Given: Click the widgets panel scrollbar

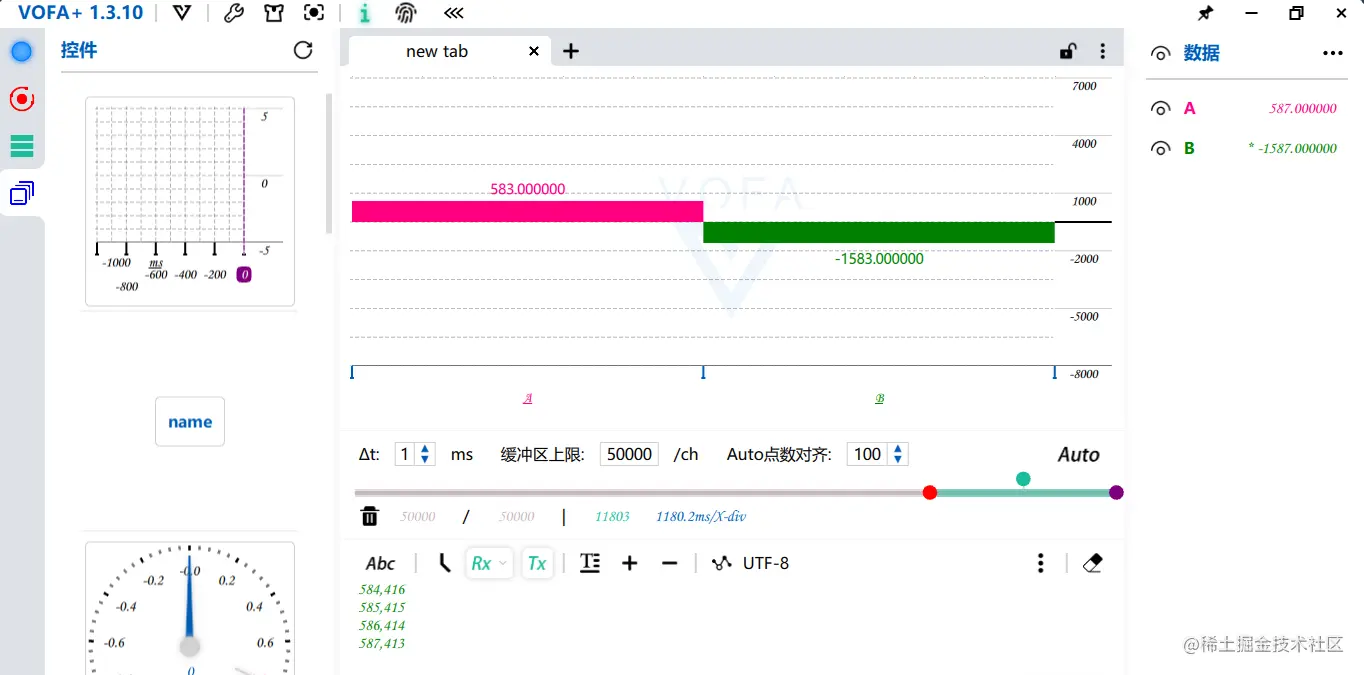Looking at the screenshot, I should (x=329, y=165).
